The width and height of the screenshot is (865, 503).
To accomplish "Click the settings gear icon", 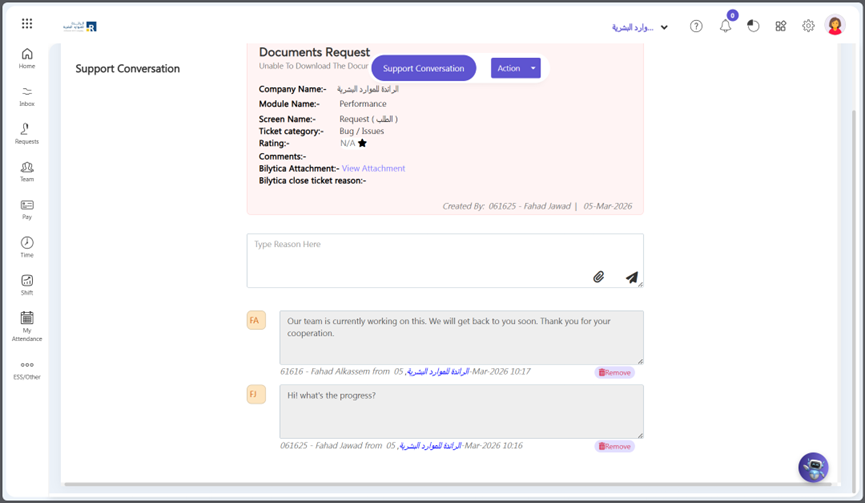I will 808,26.
